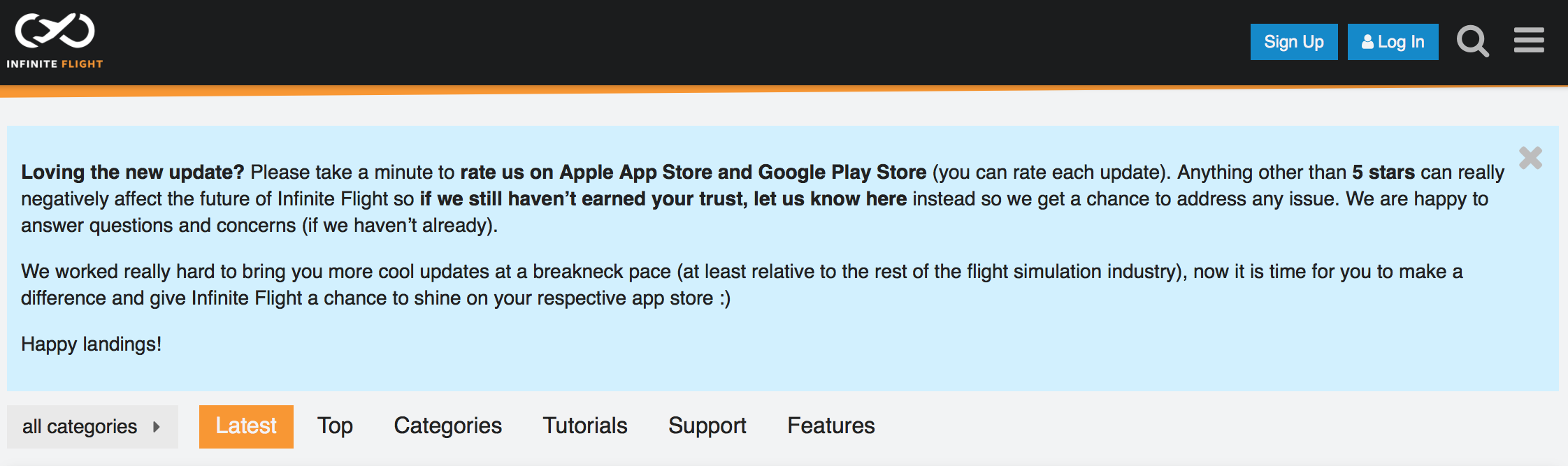1568x466 pixels.
Task: Click the INFINITE FLIGHT wordmark text
Action: (x=55, y=64)
